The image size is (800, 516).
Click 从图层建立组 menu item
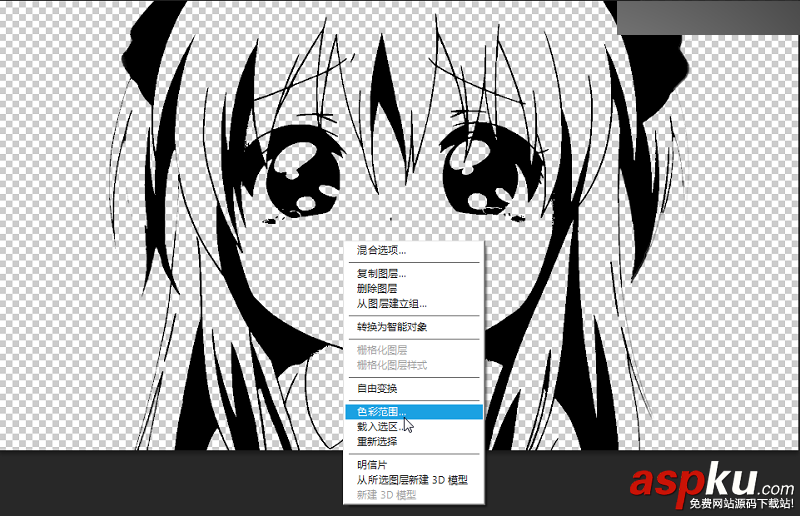click(x=413, y=304)
